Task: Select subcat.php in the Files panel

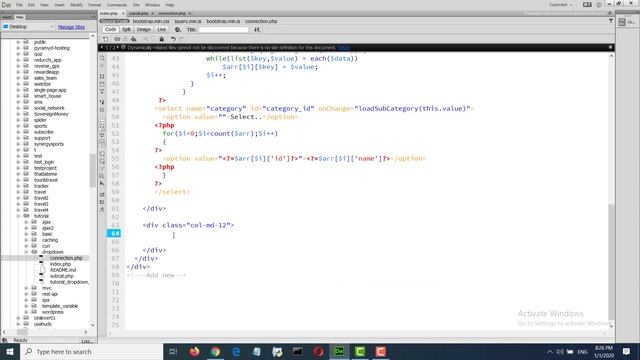Action: tap(62, 276)
